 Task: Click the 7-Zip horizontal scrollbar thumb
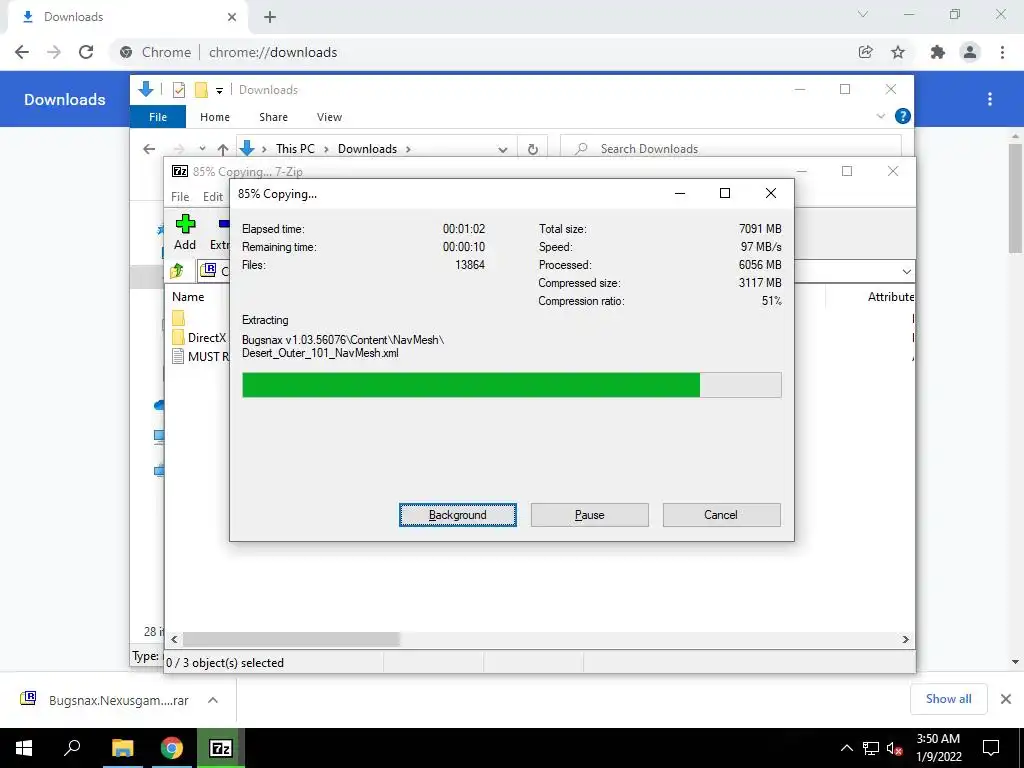pos(291,639)
